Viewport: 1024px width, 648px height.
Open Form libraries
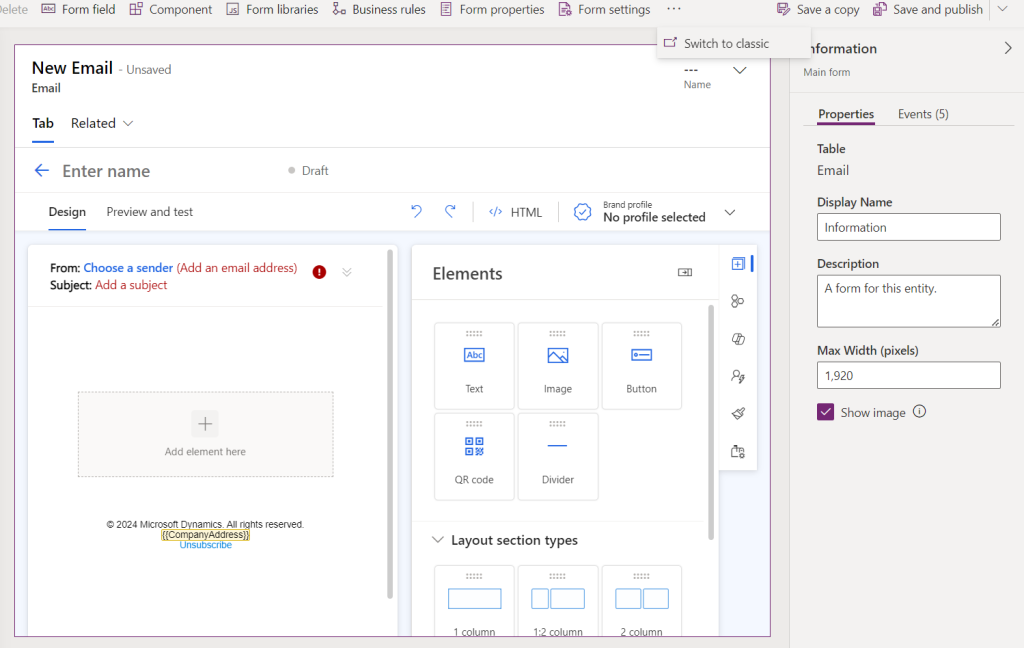pyautogui.click(x=272, y=9)
